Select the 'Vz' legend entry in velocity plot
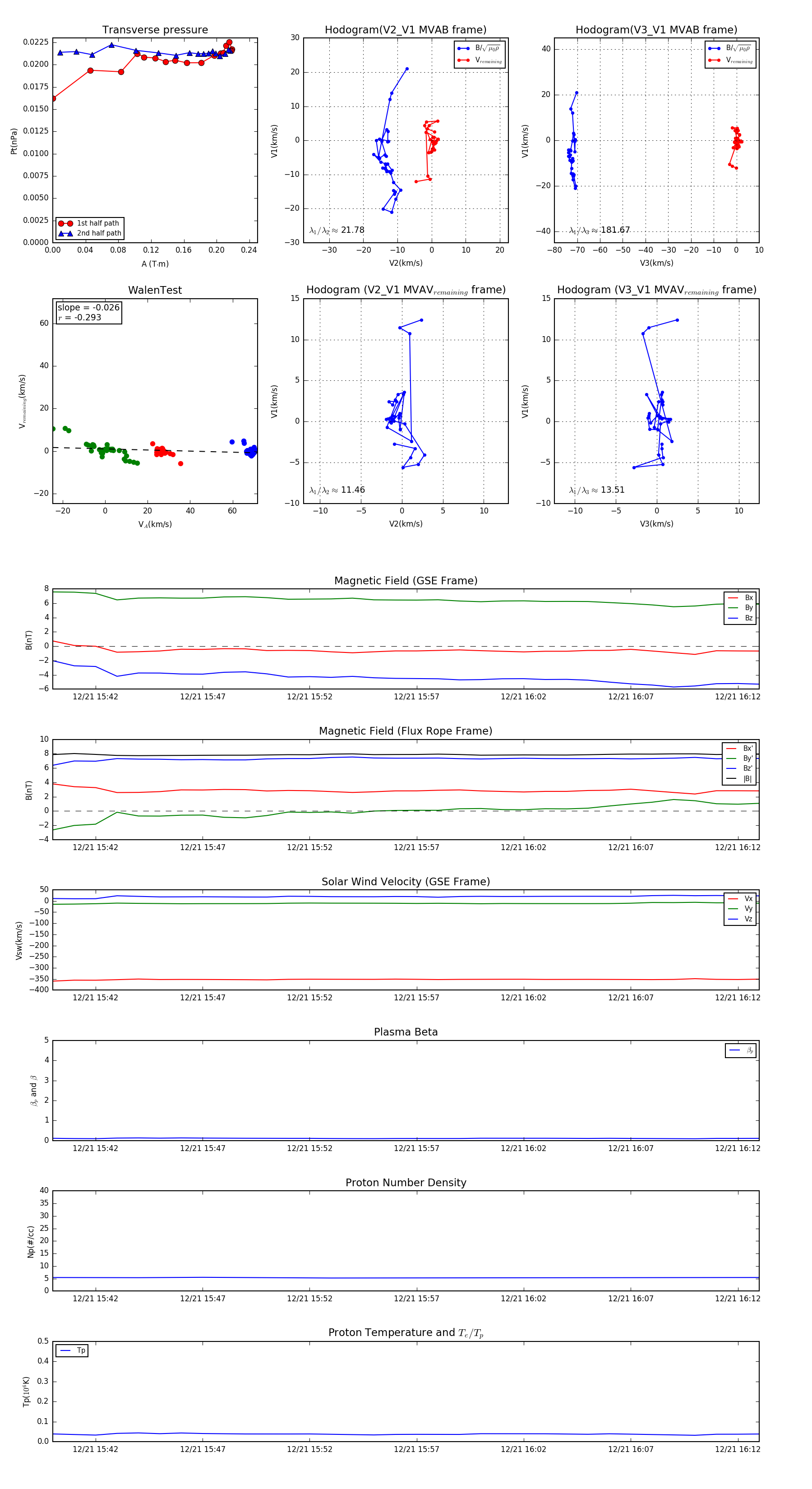Image resolution: width=812 pixels, height=1489 pixels. tap(740, 919)
